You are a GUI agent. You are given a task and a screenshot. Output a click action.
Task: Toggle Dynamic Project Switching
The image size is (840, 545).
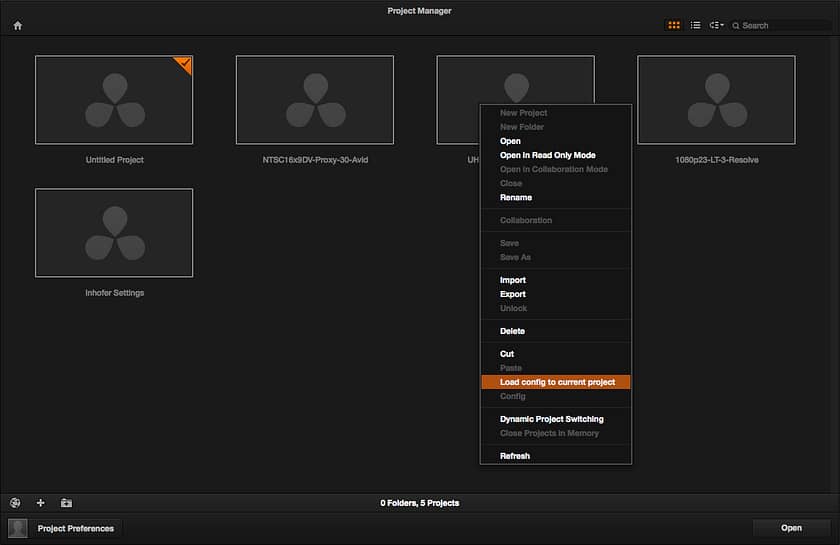pyautogui.click(x=556, y=419)
